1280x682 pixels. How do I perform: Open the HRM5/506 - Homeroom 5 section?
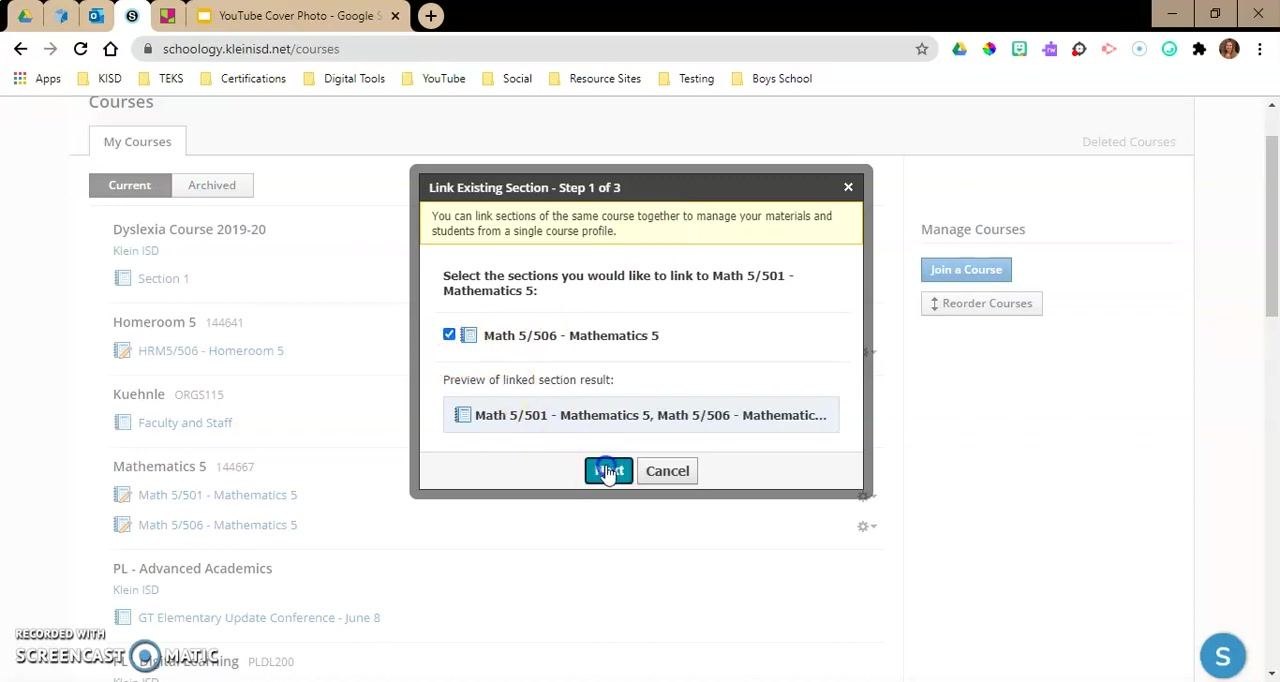point(211,351)
